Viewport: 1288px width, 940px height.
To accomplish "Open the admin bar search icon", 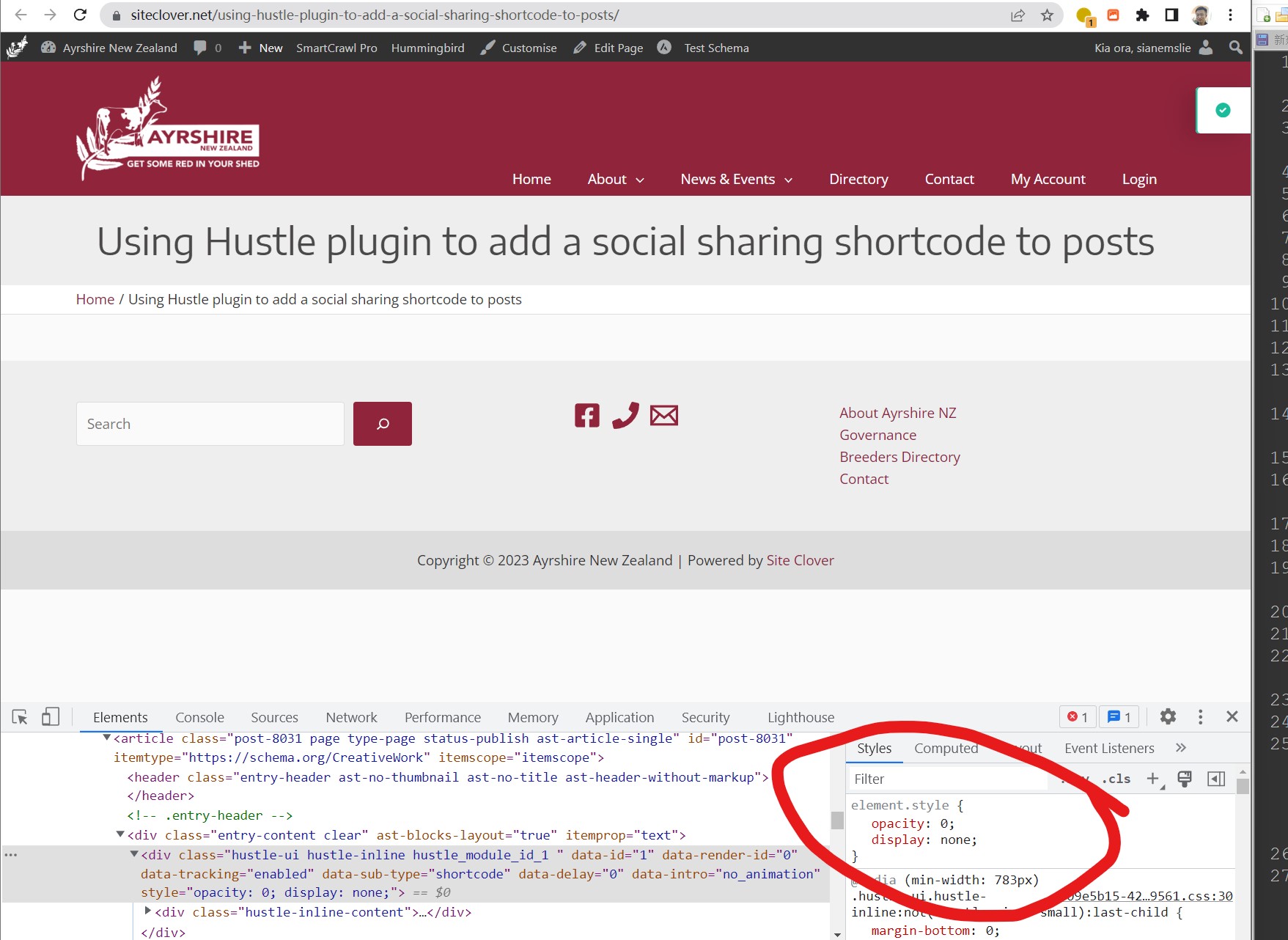I will pyautogui.click(x=1236, y=48).
